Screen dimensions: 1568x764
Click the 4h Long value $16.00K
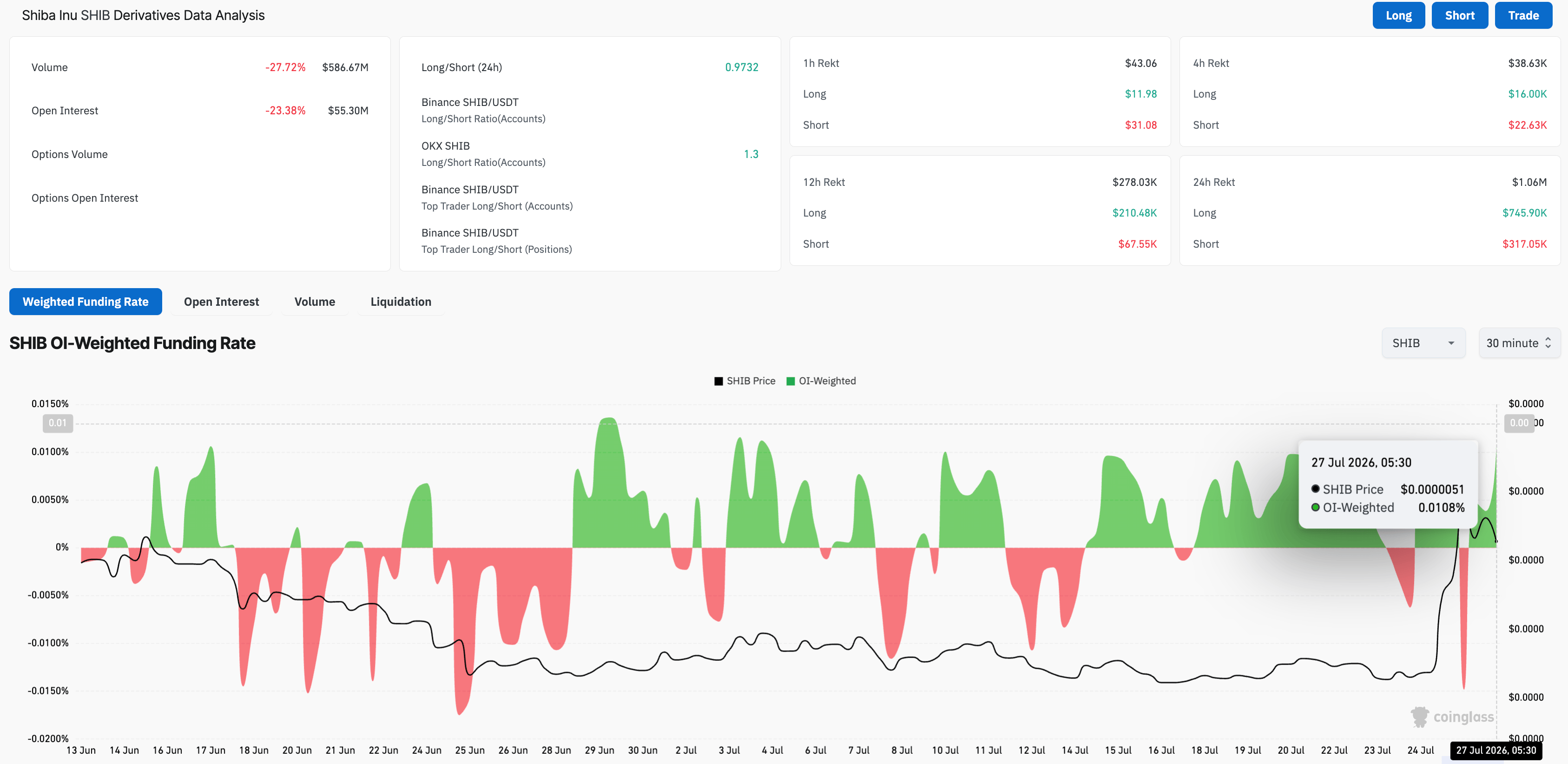pyautogui.click(x=1527, y=94)
